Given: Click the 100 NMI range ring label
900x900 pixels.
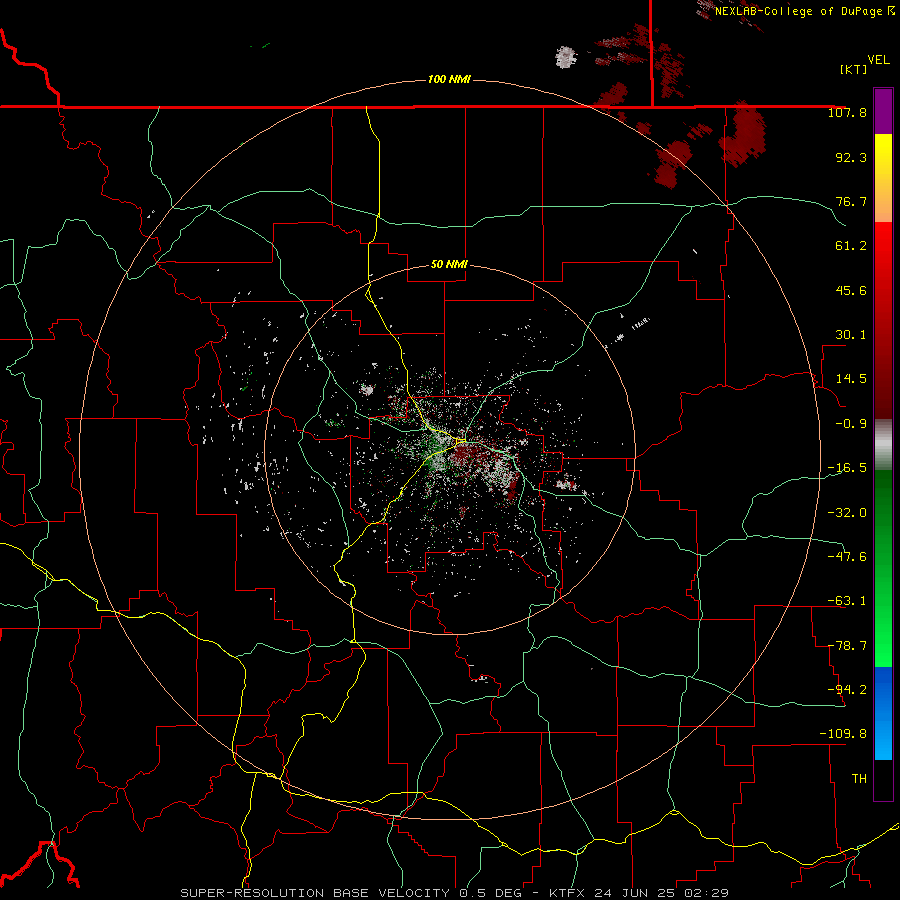Looking at the screenshot, I should click(449, 79).
